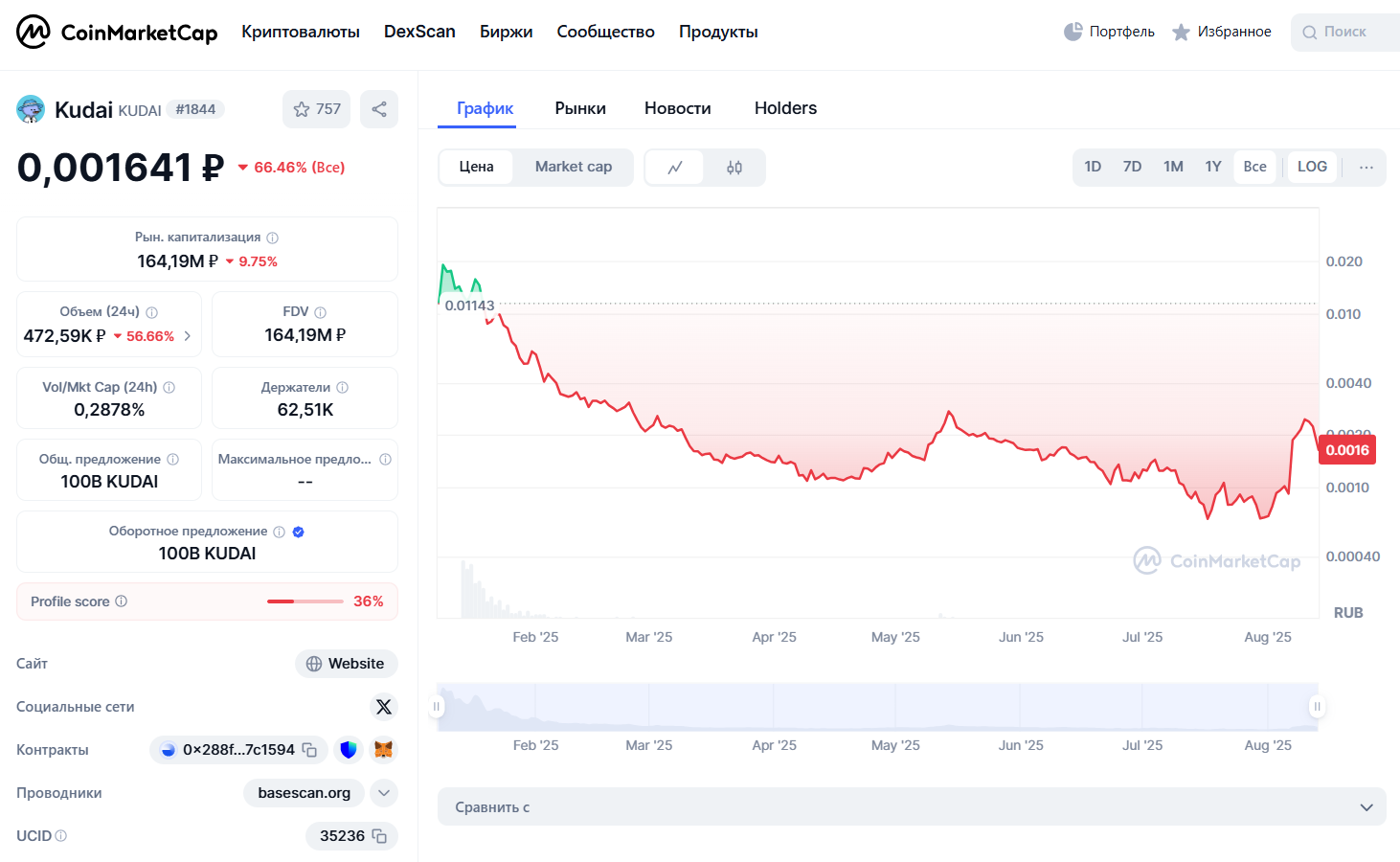Switch chart to Market cap view
Screen dimensions: 1400x862
pyautogui.click(x=573, y=167)
